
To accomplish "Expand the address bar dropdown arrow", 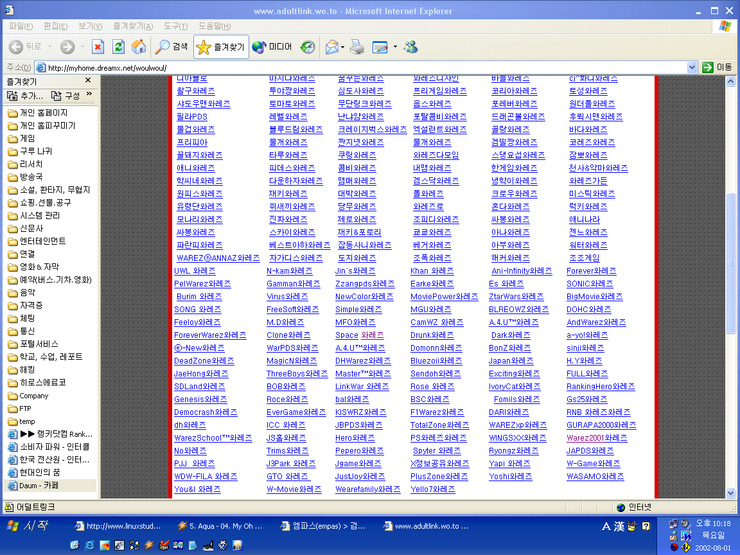I will click(692, 67).
